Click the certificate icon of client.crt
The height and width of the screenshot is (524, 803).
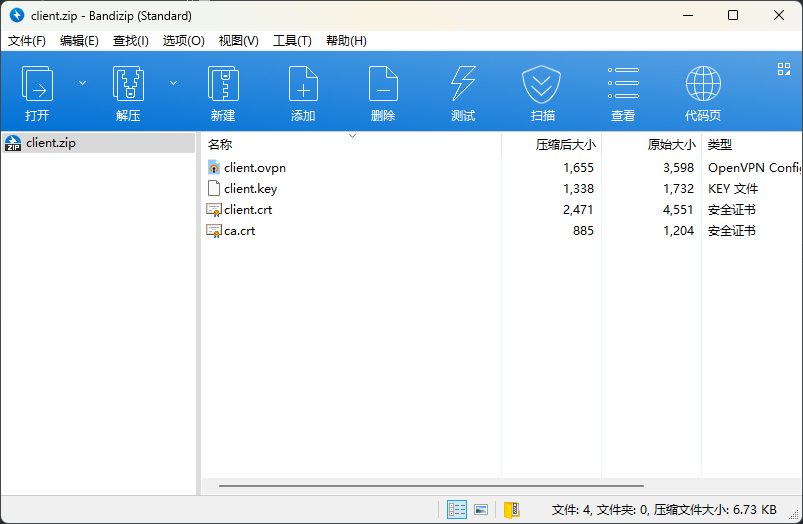pyautogui.click(x=214, y=210)
